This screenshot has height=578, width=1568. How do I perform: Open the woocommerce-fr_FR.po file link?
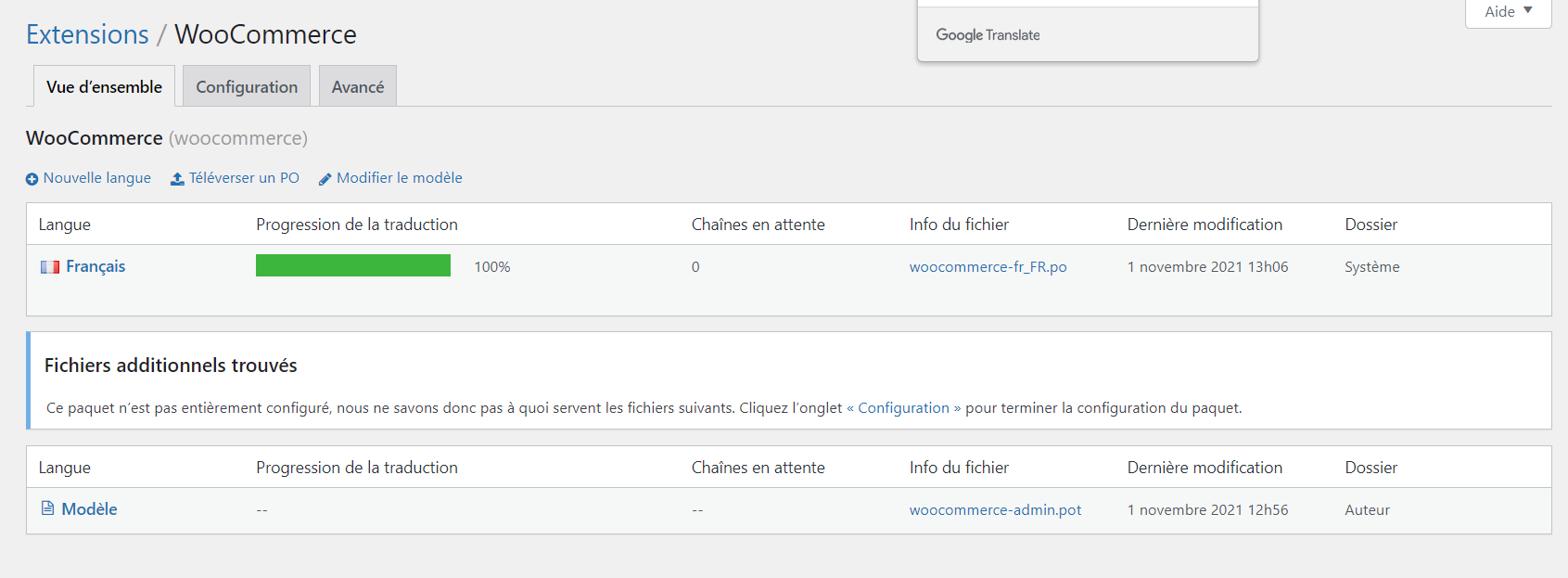(x=988, y=267)
